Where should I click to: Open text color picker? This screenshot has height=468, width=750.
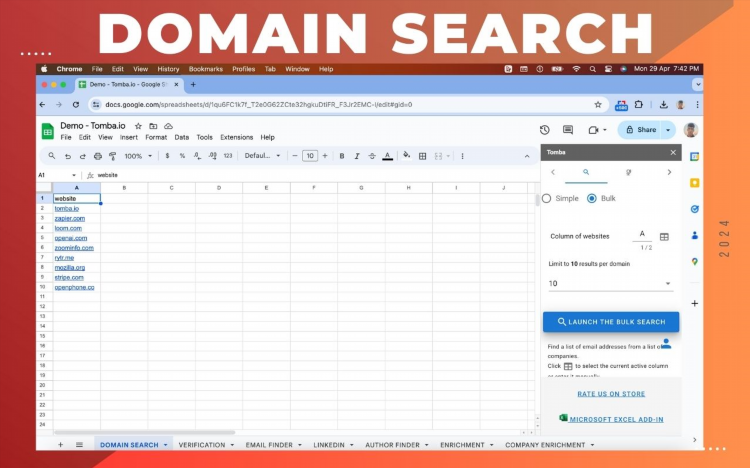tap(387, 156)
